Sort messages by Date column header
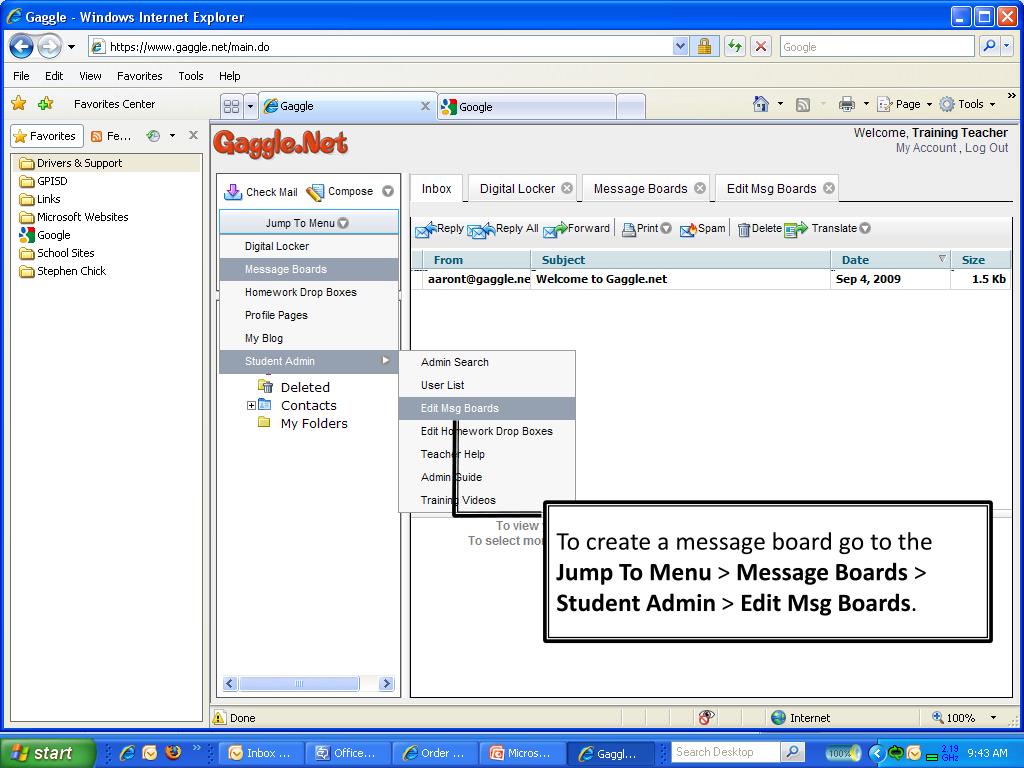The image size is (1024, 768). tap(891, 260)
